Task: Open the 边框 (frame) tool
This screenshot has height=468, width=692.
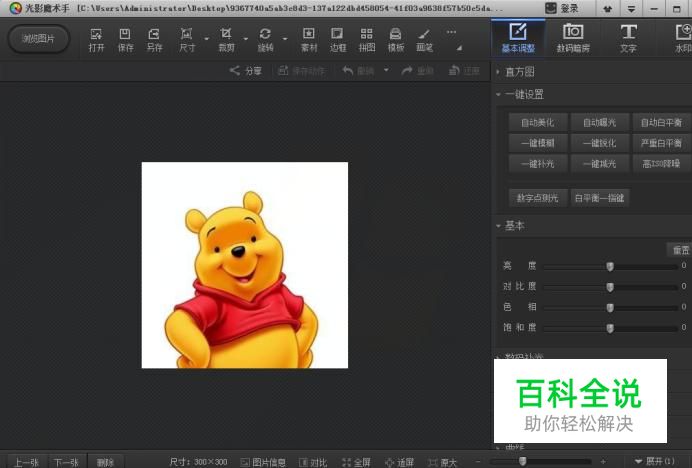Action: (338, 40)
